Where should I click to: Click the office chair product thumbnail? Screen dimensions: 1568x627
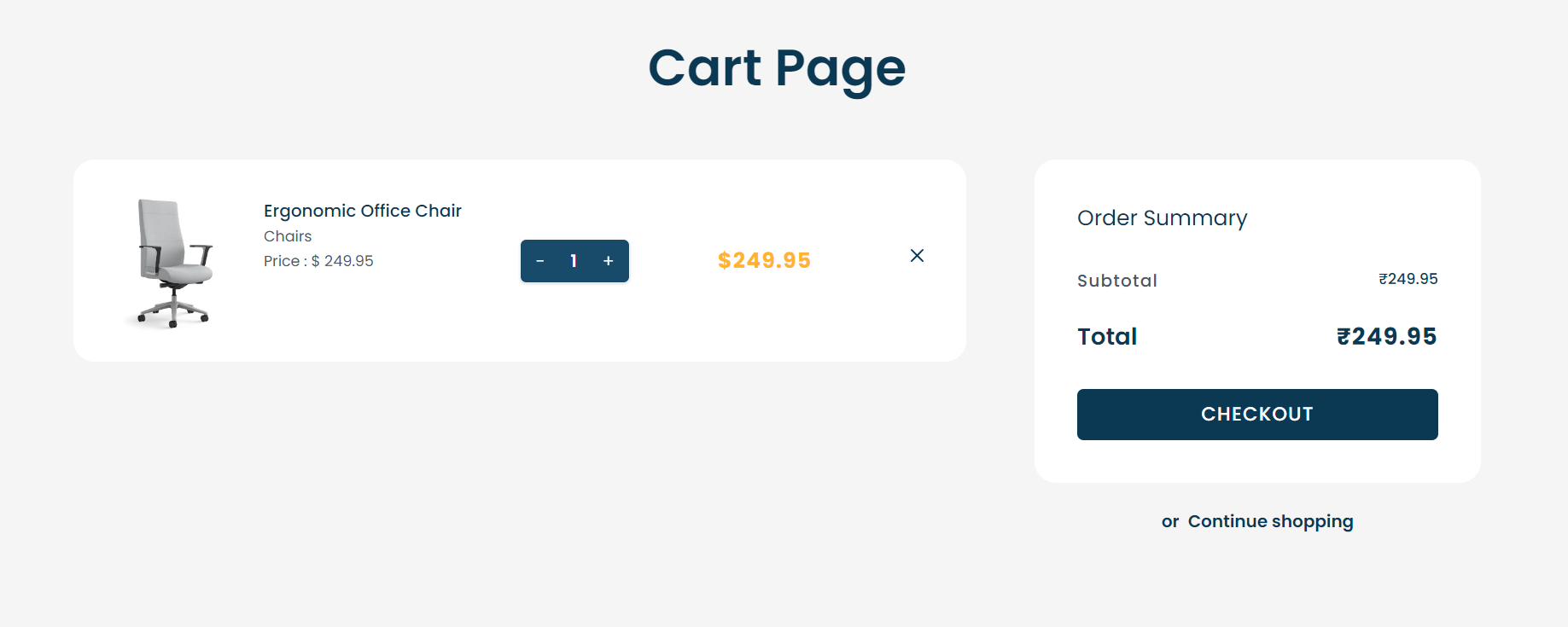coord(174,263)
